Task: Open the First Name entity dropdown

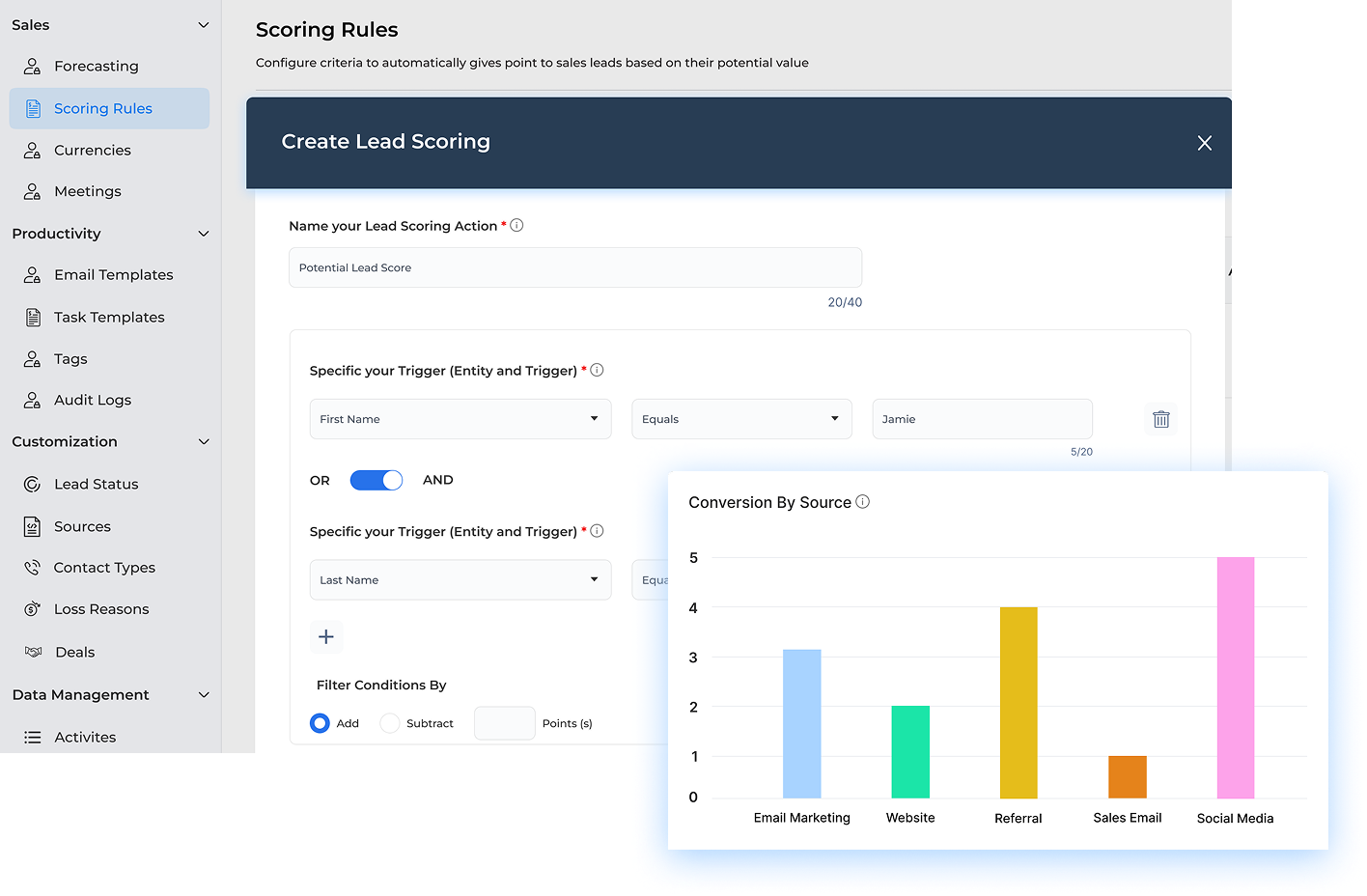Action: point(460,418)
